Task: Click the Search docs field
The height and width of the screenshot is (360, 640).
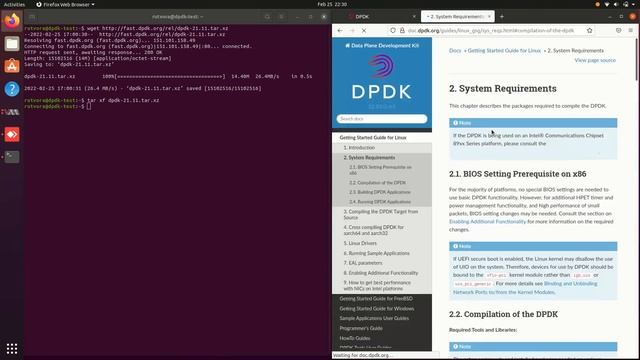Action: click(x=382, y=119)
